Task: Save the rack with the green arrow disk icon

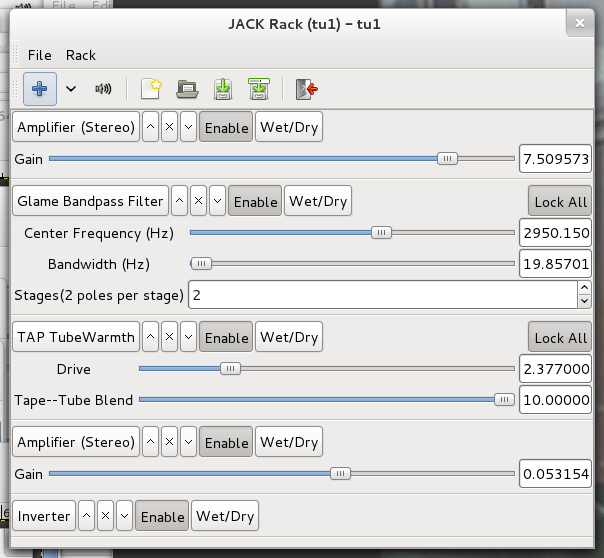Action: (223, 89)
